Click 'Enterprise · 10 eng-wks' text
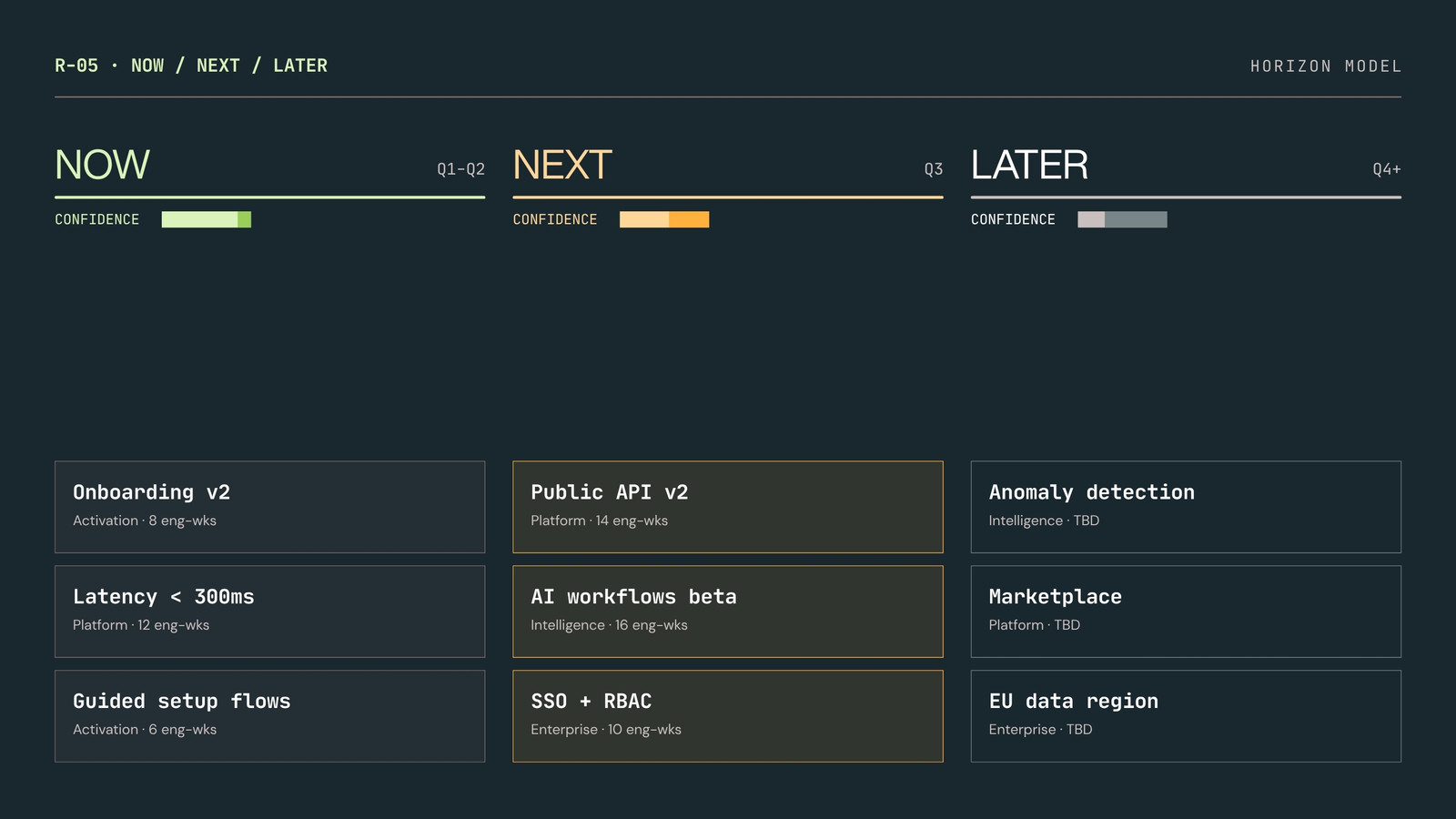1456x819 pixels. (x=606, y=730)
